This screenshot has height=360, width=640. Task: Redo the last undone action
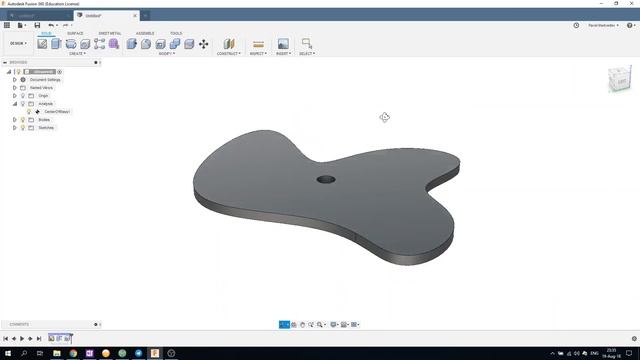pyautogui.click(x=66, y=25)
